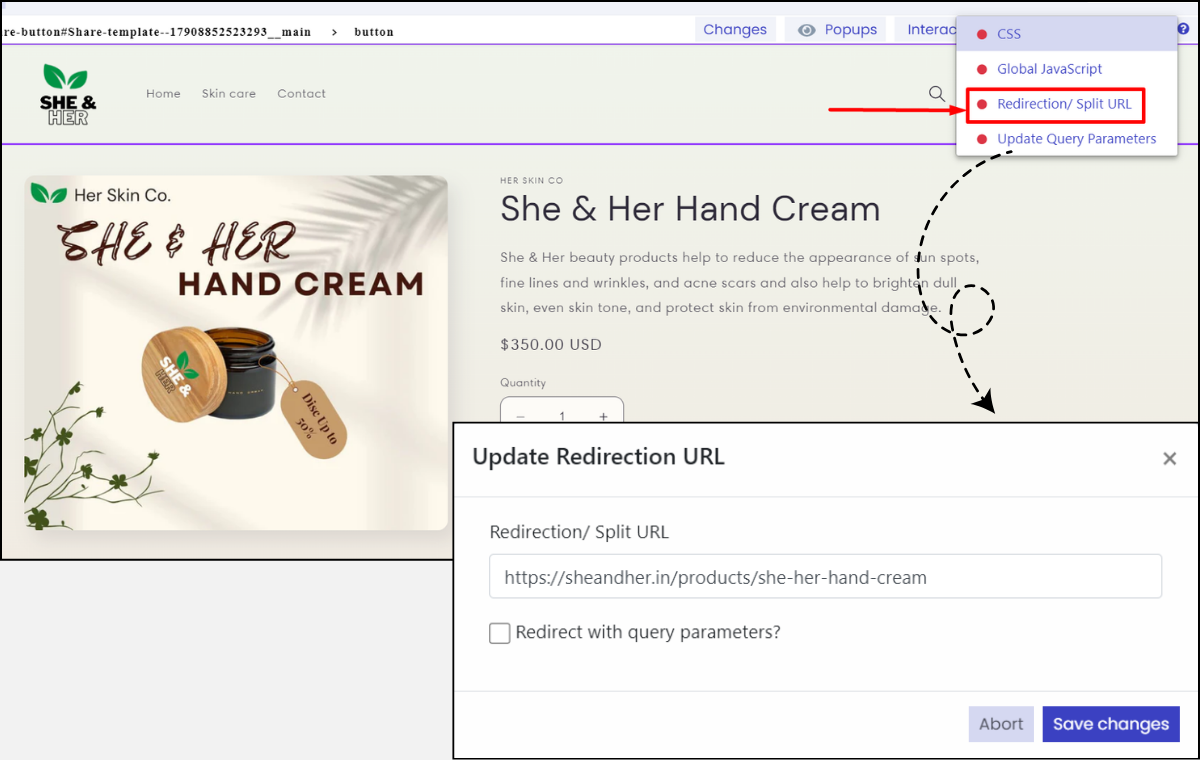Image resolution: width=1200 pixels, height=760 pixels.
Task: Click the hand cream product image
Action: coord(236,353)
